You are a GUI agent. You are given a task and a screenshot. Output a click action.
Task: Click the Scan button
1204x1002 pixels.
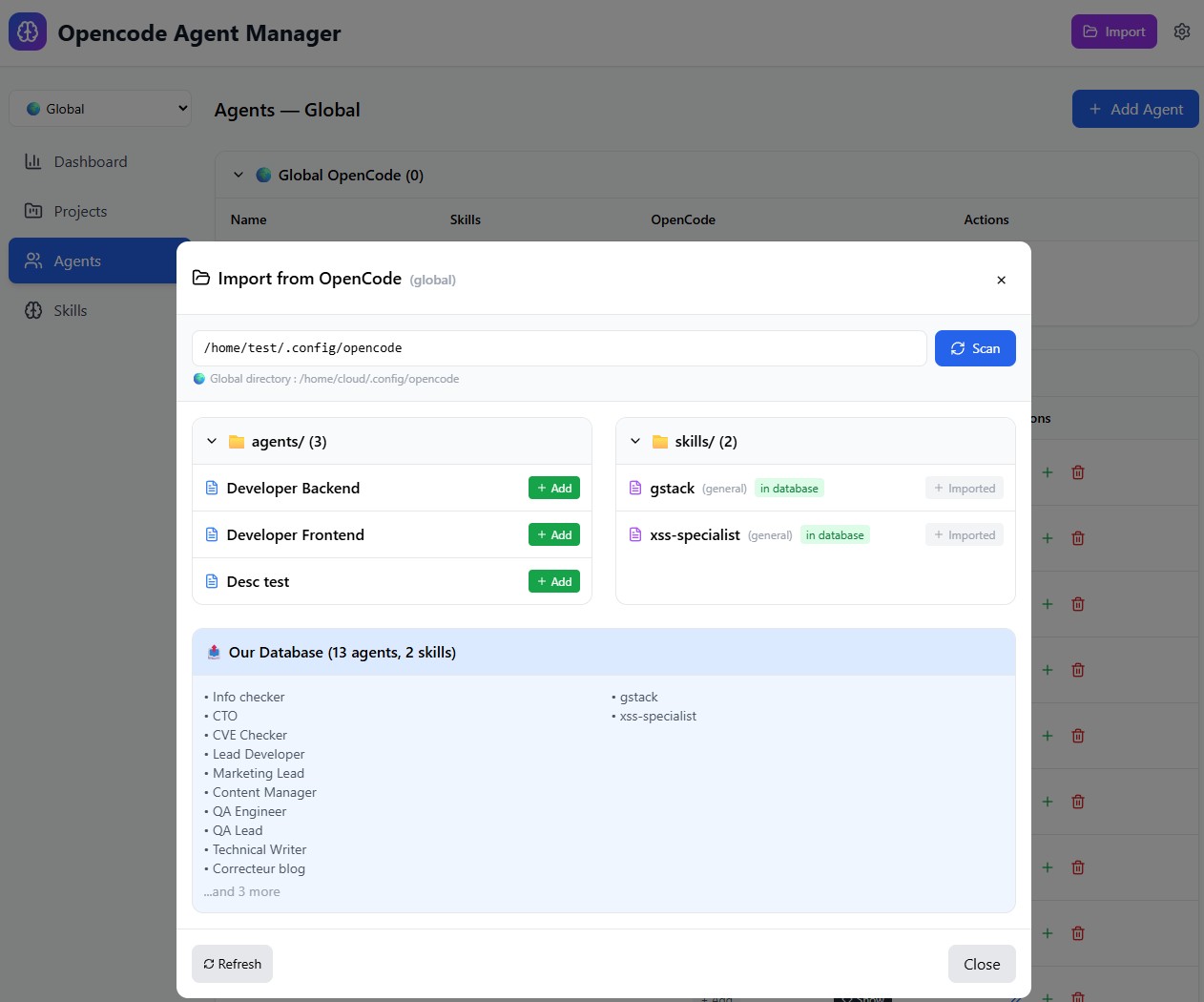pos(975,348)
